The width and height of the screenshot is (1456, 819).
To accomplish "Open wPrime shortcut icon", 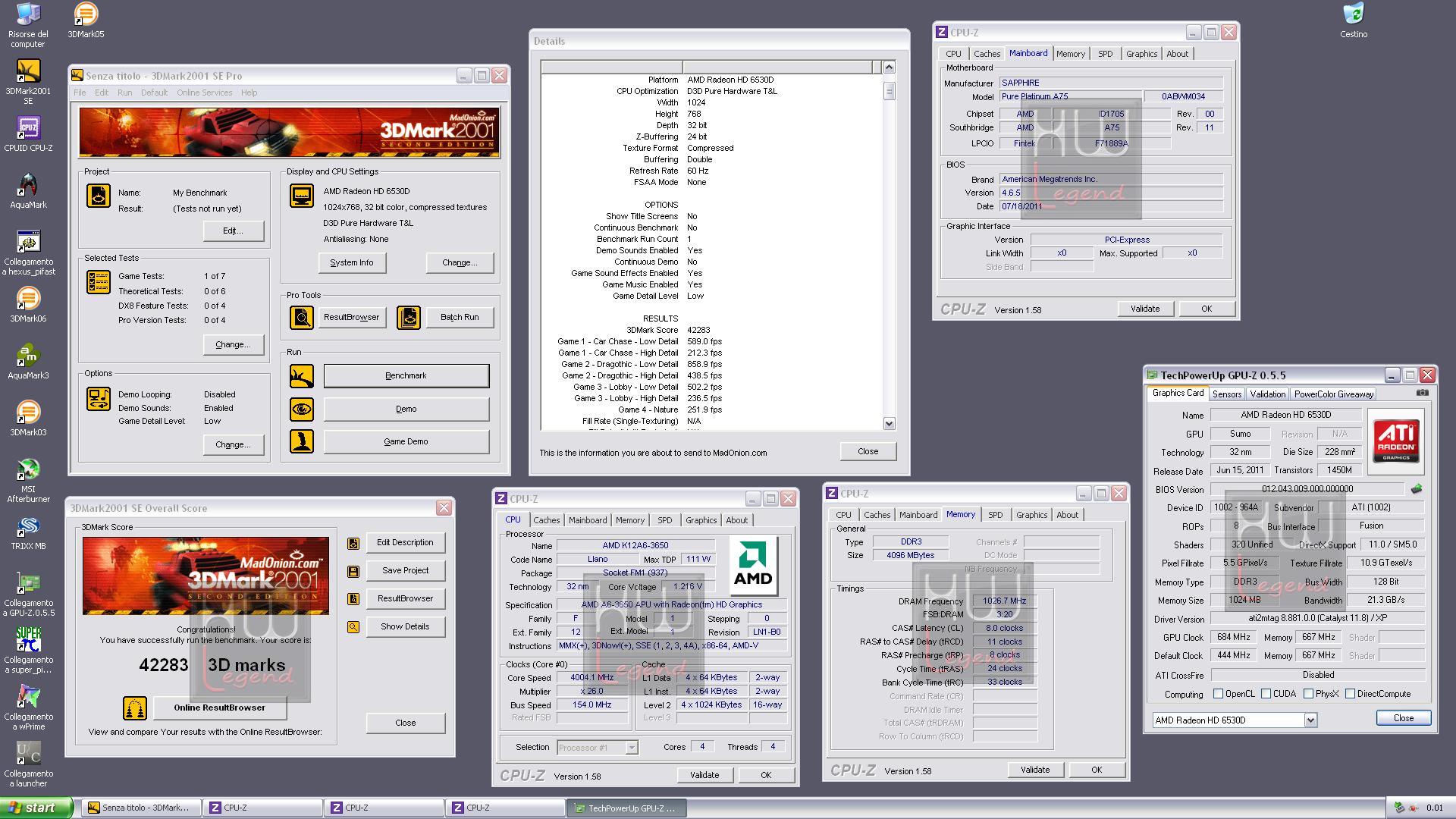I will pos(28,708).
